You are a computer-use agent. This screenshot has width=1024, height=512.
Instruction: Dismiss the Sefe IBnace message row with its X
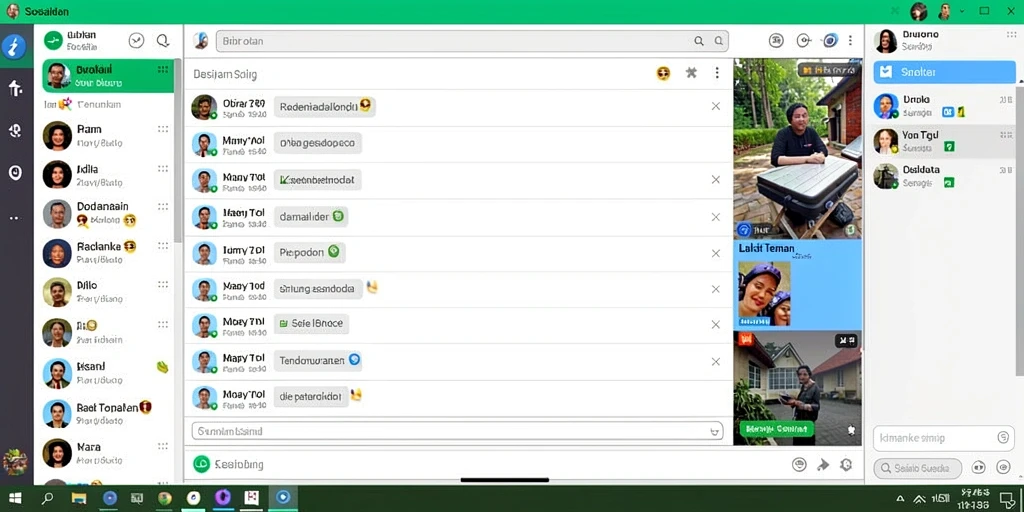pyautogui.click(x=716, y=325)
